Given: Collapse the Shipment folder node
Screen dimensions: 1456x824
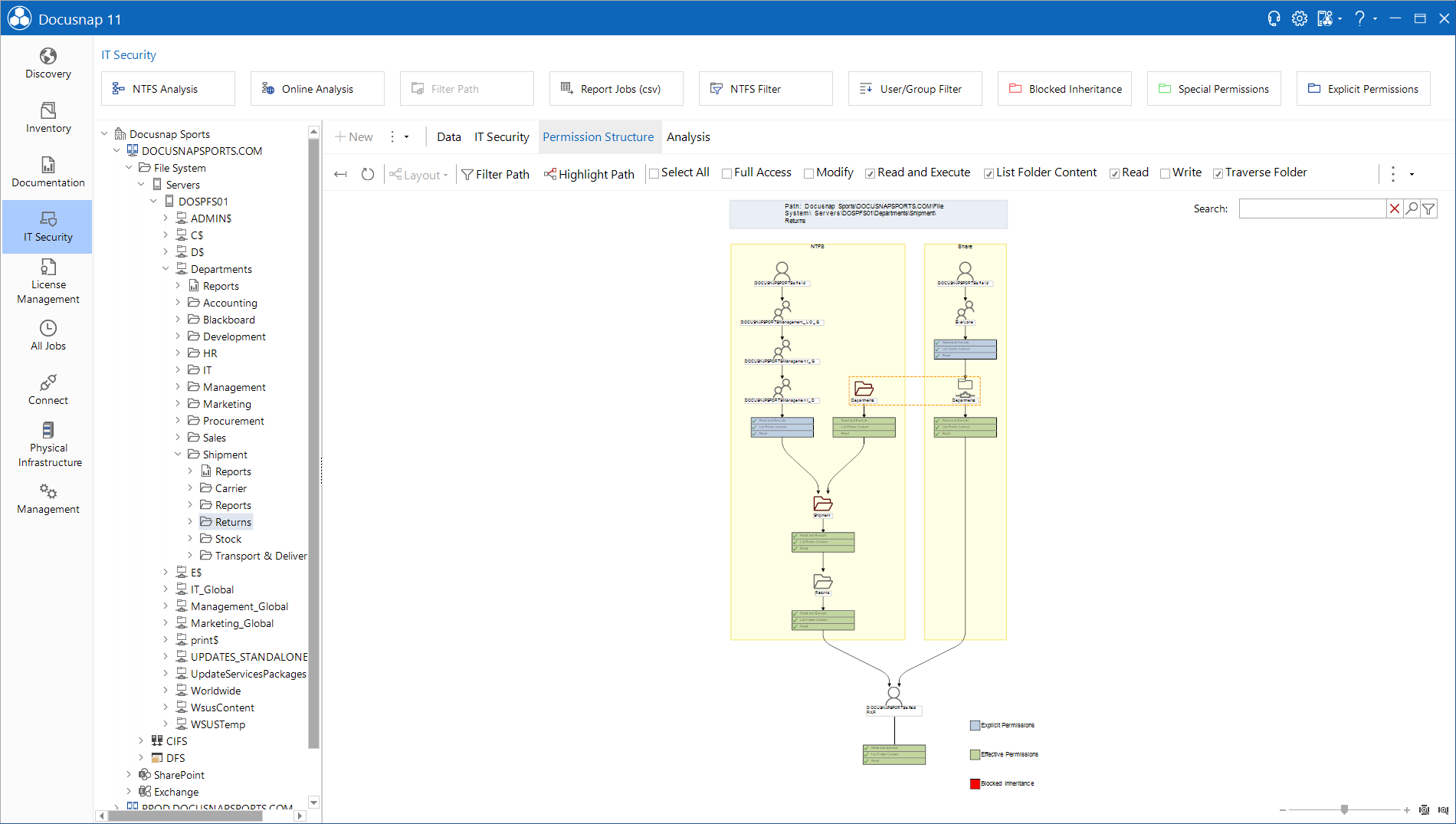Looking at the screenshot, I should tap(178, 455).
